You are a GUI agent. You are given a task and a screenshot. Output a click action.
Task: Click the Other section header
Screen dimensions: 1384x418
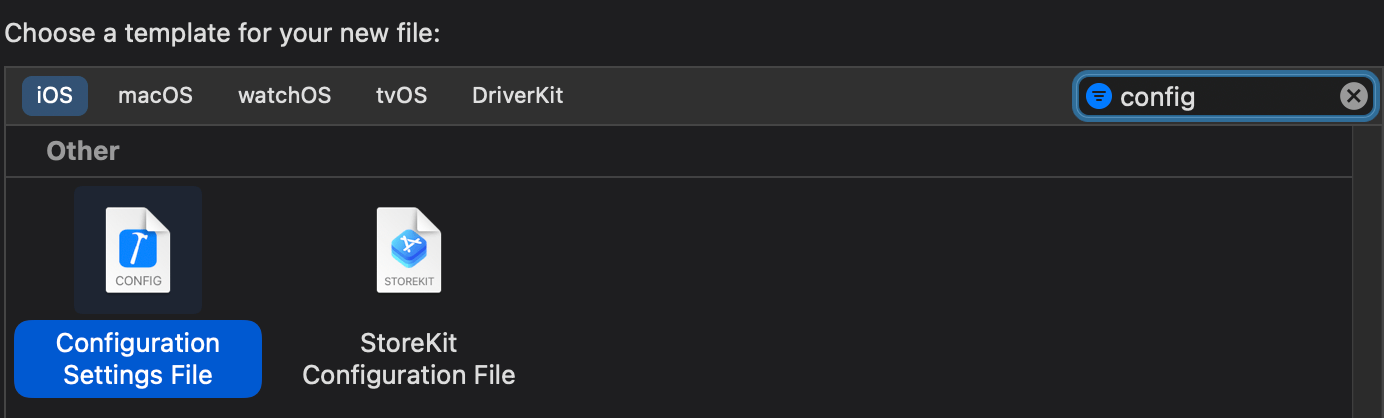click(83, 151)
